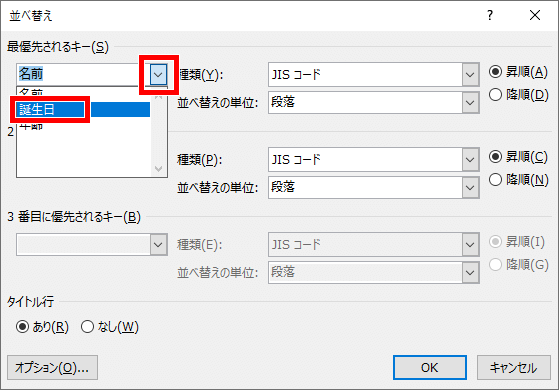559x390 pixels.
Task: Close the 並べ替え dialog
Action: tap(535, 15)
